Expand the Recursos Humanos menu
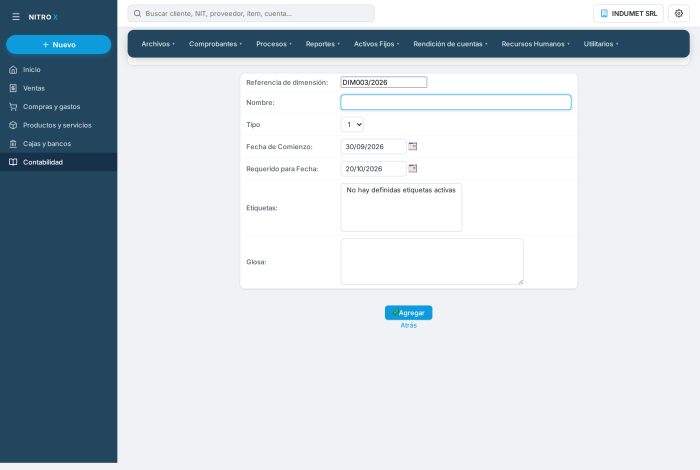700x470 pixels. pyautogui.click(x=535, y=44)
